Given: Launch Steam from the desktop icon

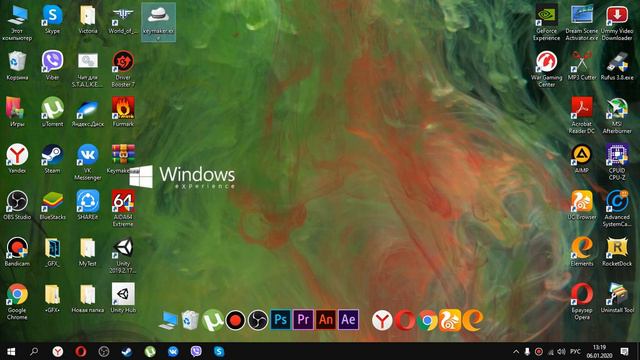Looking at the screenshot, I should pyautogui.click(x=53, y=158).
